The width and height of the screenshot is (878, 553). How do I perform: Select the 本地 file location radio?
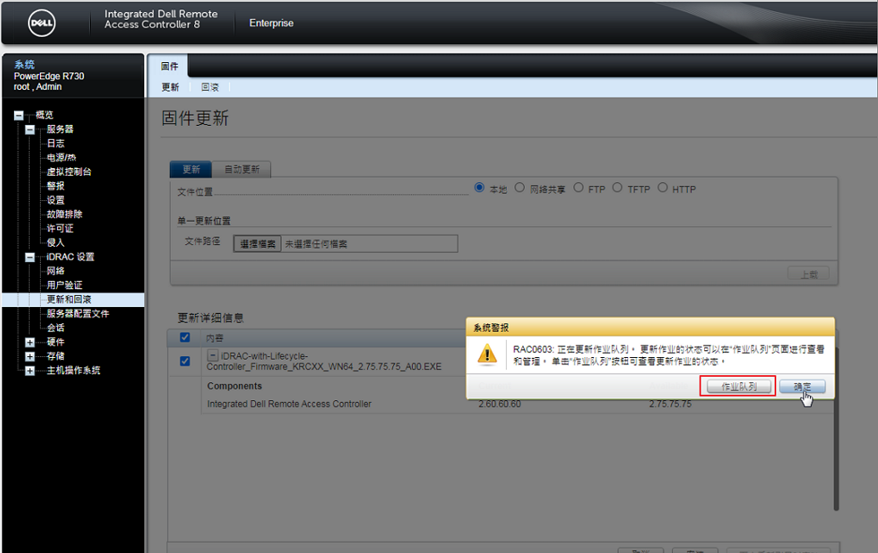[x=479, y=188]
